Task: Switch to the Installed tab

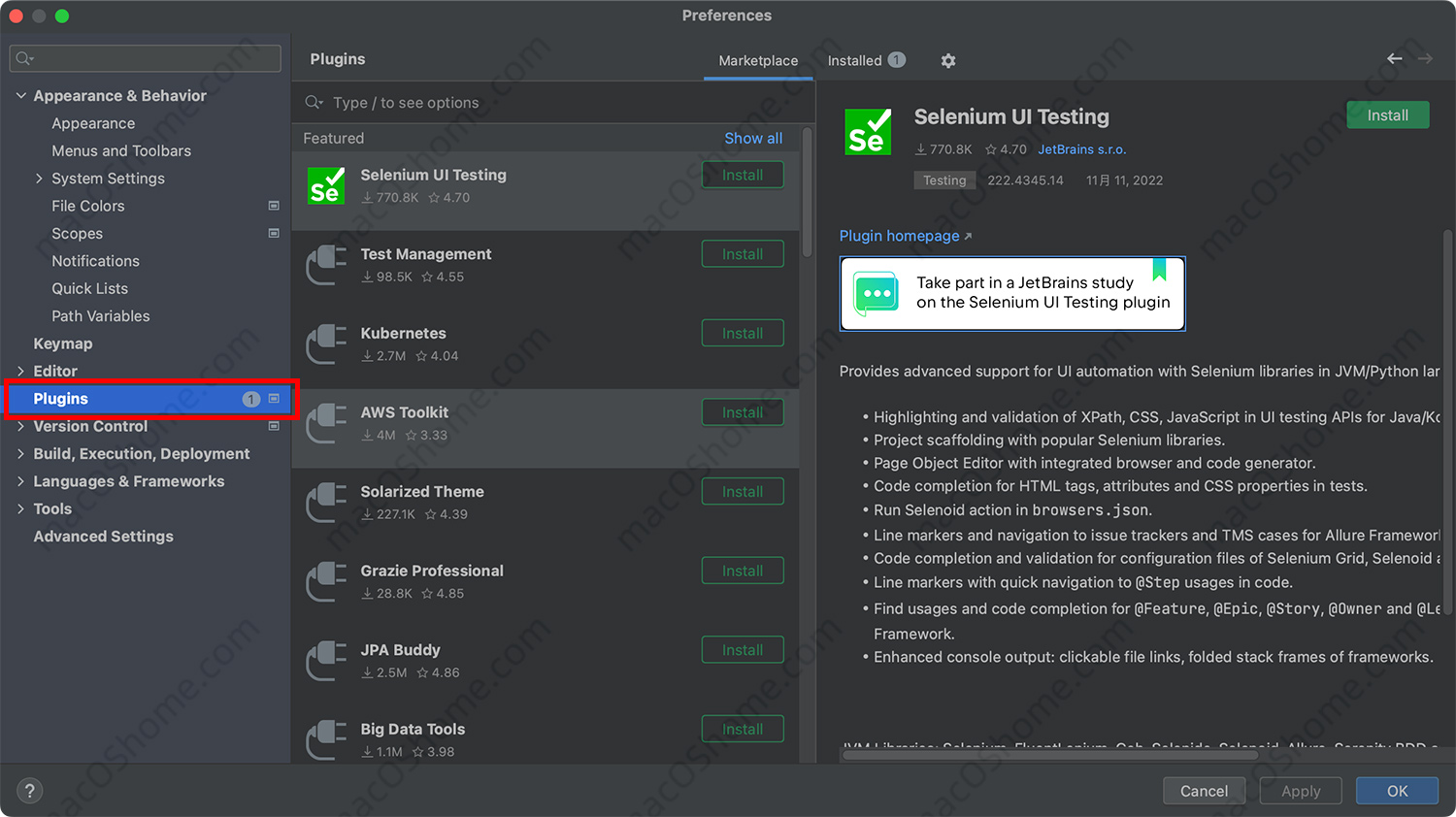Action: point(866,60)
